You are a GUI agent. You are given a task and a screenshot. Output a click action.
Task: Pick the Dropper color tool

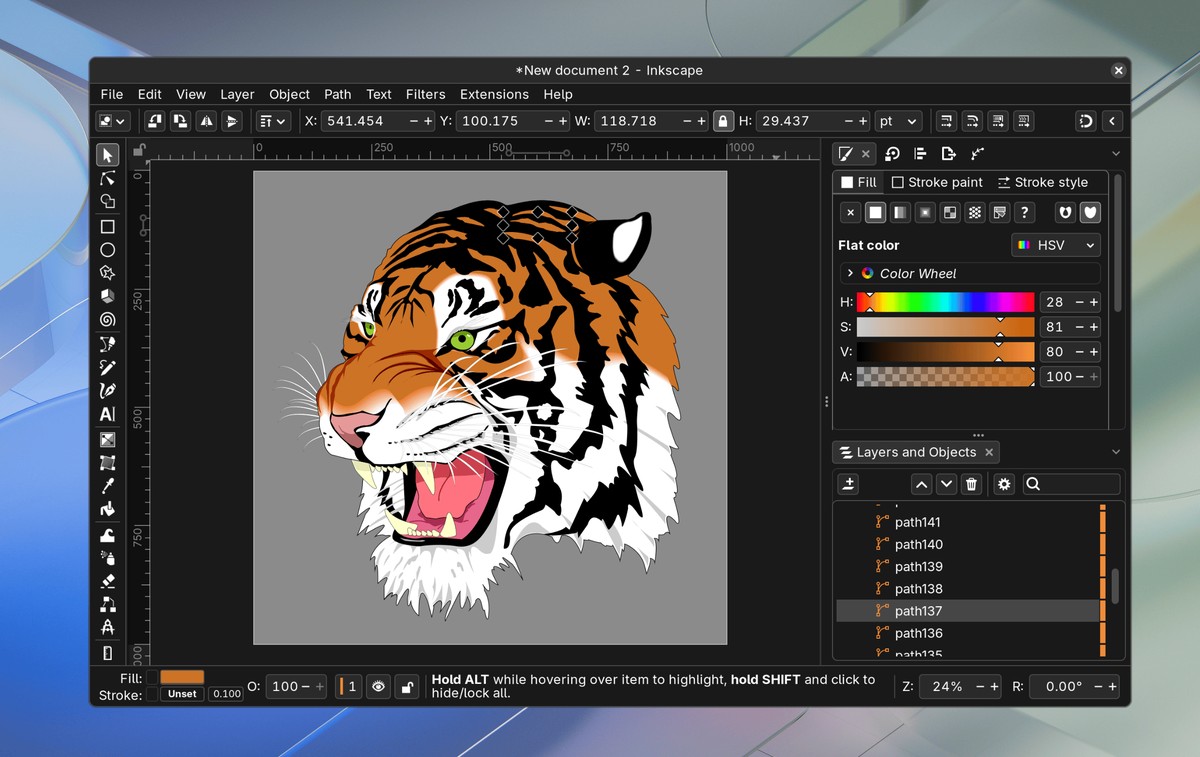[107, 486]
